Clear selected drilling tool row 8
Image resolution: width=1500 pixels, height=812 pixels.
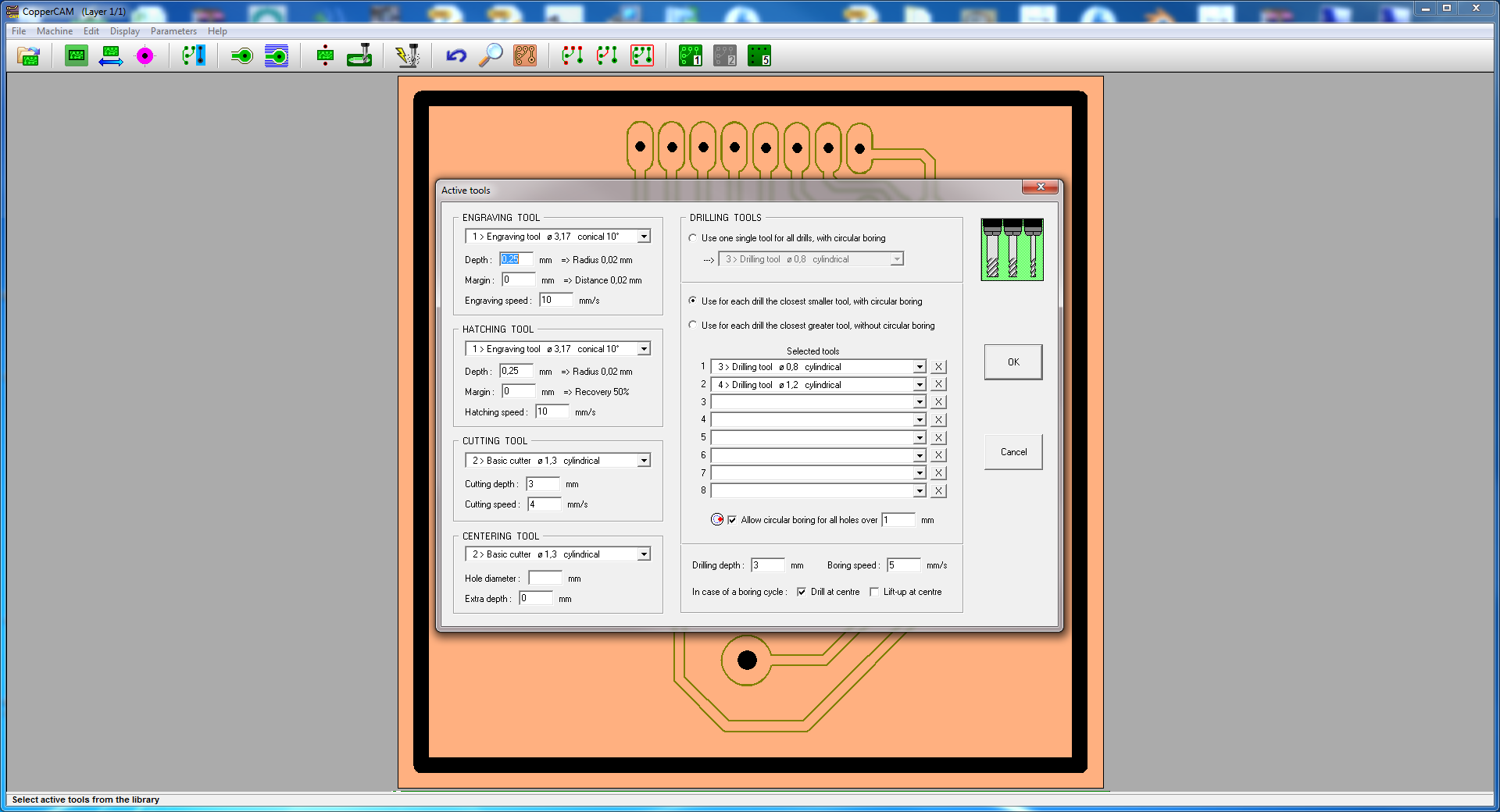tap(939, 491)
